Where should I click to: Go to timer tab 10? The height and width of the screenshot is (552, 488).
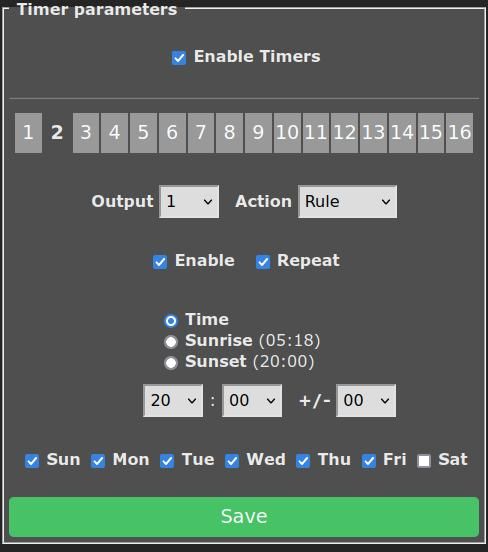pos(287,133)
